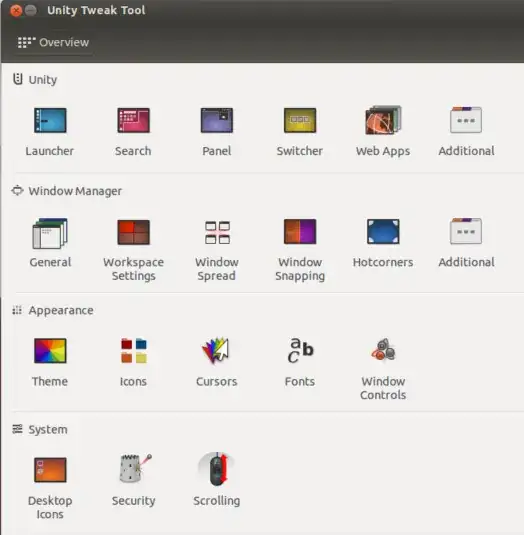Open Workspace Settings
Image resolution: width=524 pixels, height=535 pixels.
tap(133, 232)
